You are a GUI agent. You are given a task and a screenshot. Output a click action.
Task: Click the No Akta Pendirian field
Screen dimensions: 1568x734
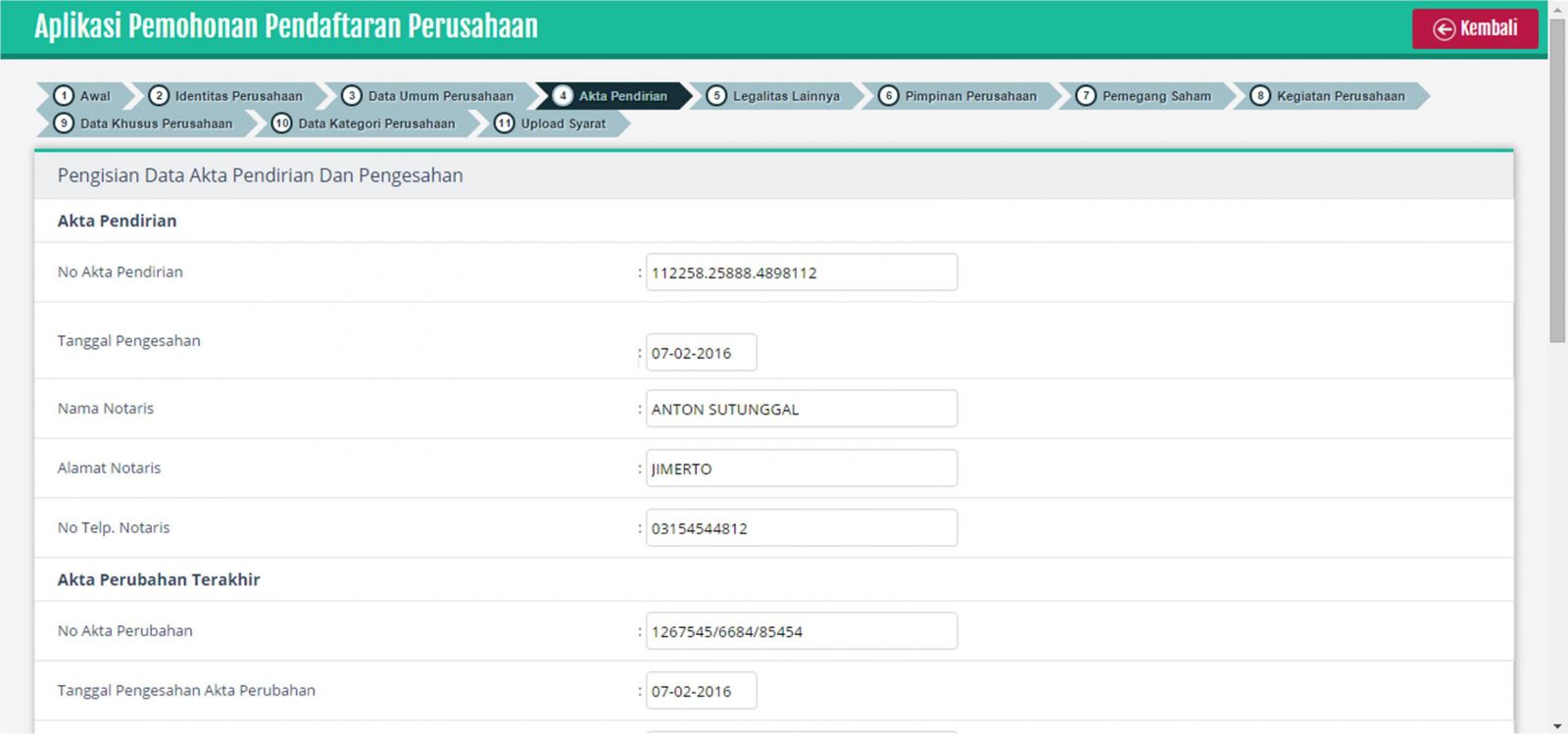point(801,272)
